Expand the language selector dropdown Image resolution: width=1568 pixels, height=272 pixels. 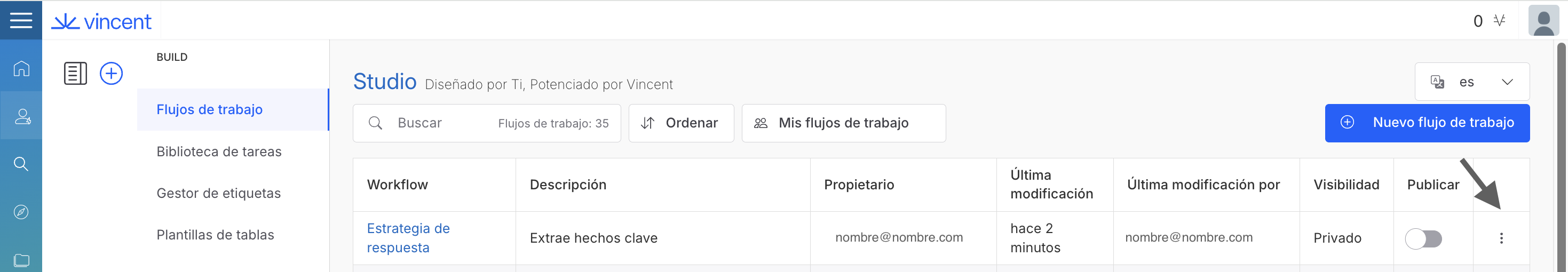(1471, 82)
